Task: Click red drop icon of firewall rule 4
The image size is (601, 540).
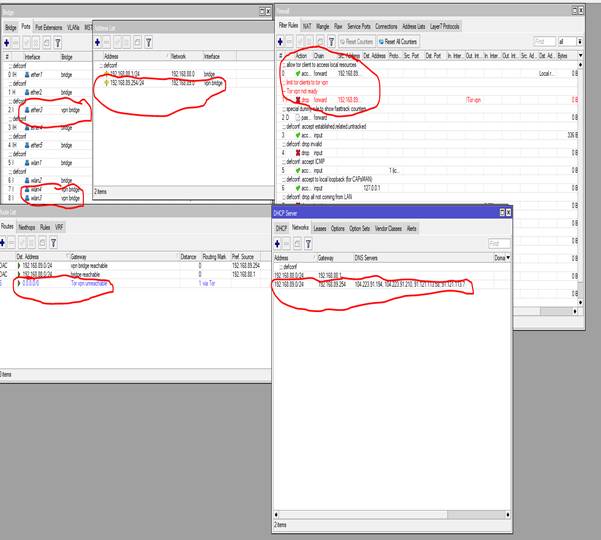Action: (298, 153)
